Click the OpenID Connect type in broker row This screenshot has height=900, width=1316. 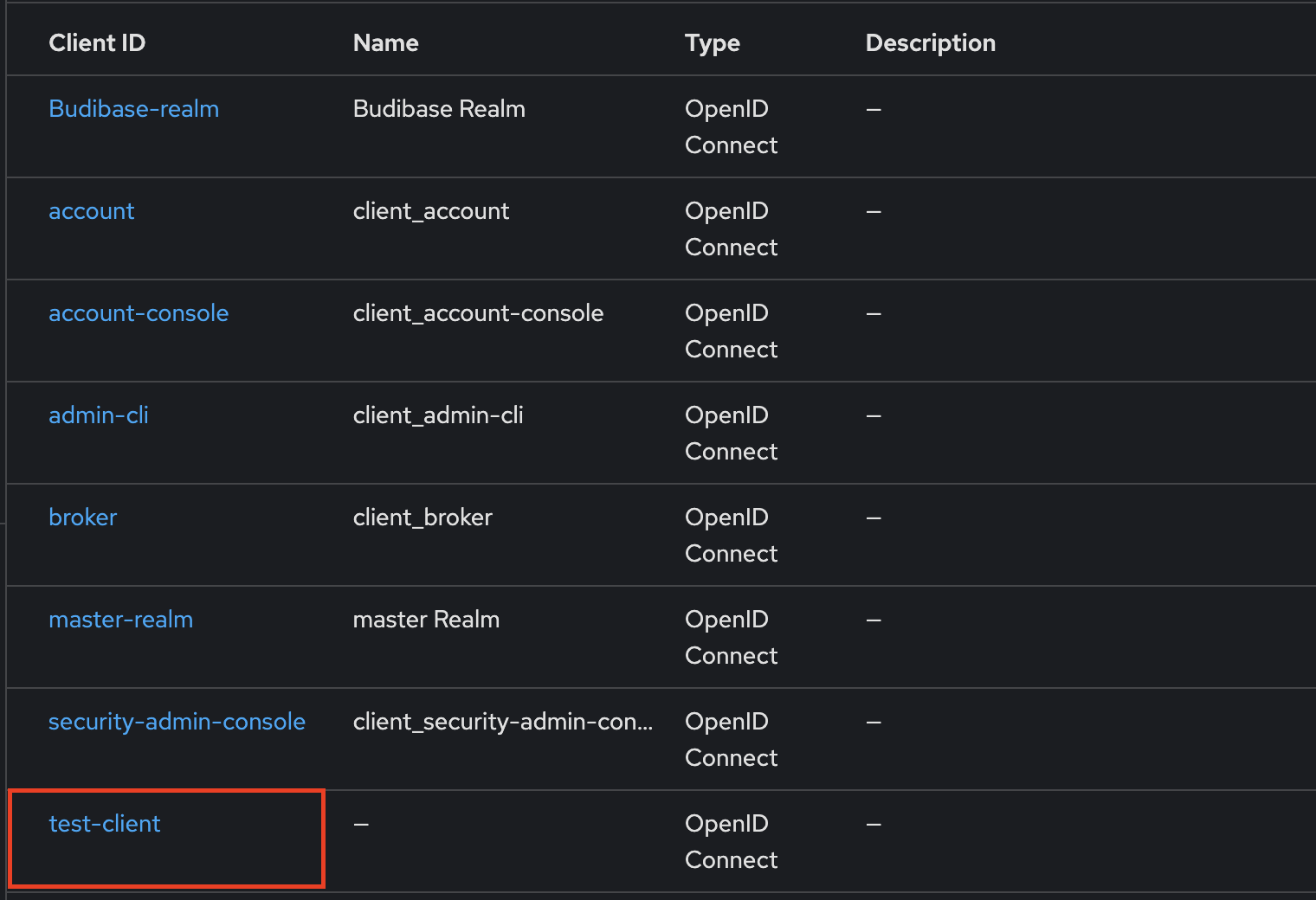(x=732, y=536)
